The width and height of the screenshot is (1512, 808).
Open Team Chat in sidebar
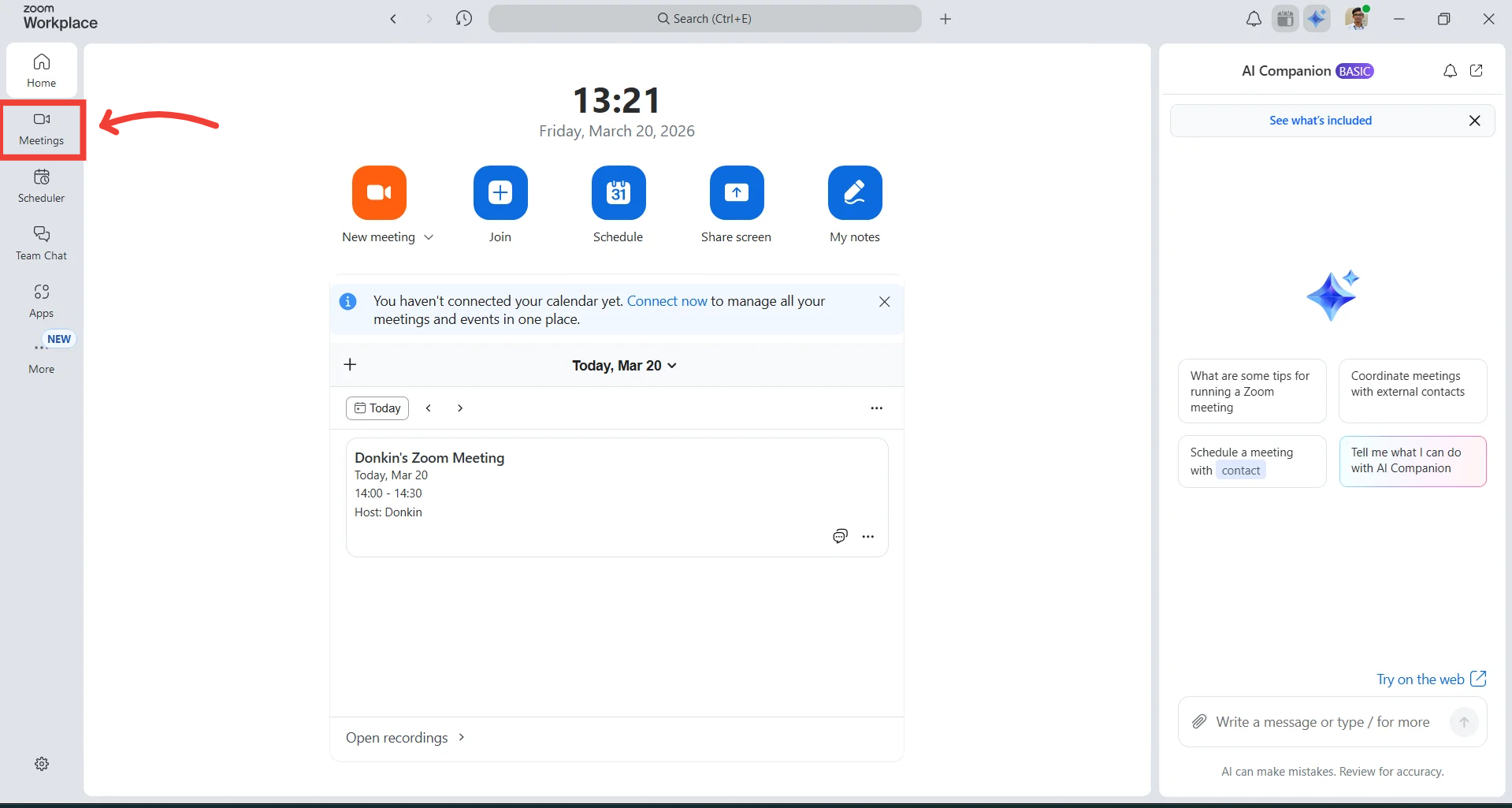pos(42,244)
